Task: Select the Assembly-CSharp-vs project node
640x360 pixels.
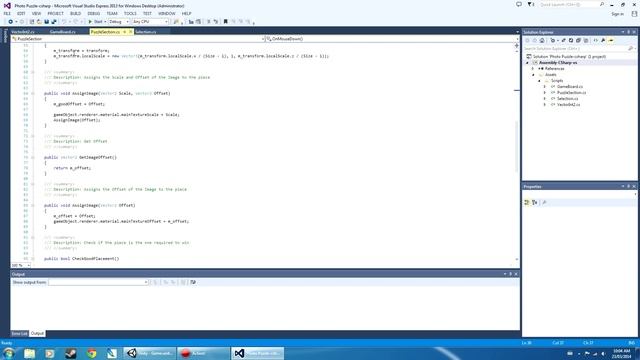Action: click(x=558, y=63)
